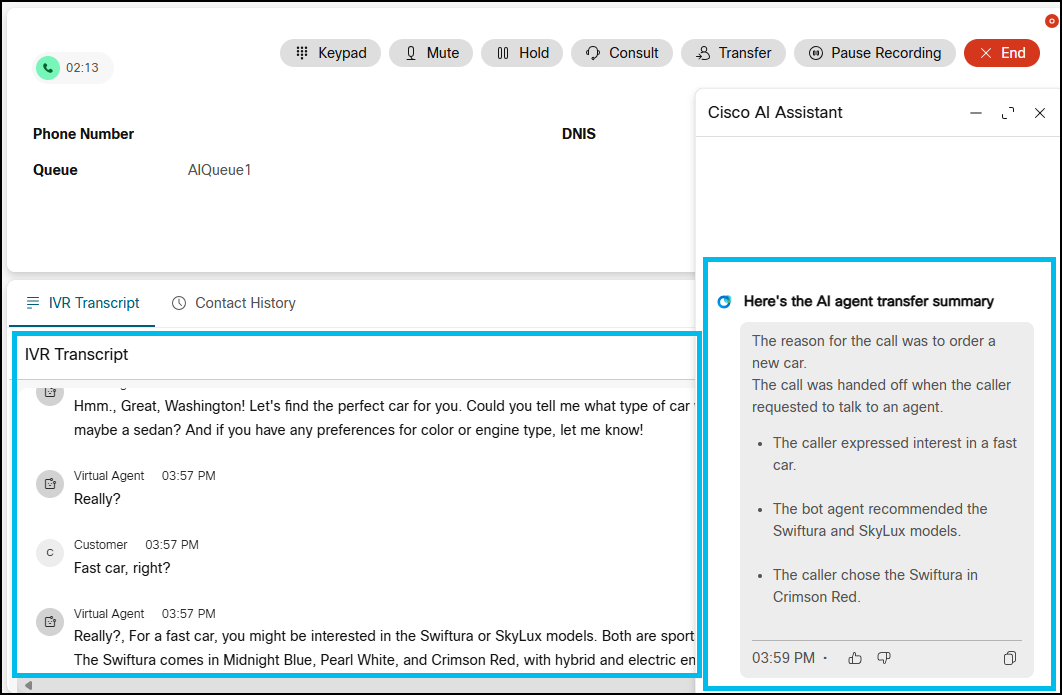Open the Contact History tab
1062x695 pixels.
(234, 303)
